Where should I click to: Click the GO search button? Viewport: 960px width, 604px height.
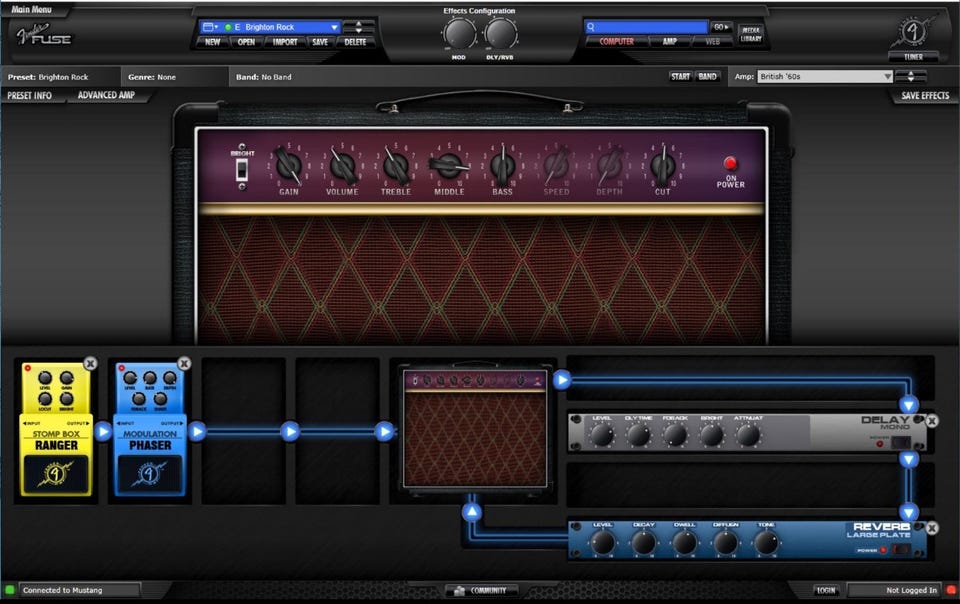[721, 27]
